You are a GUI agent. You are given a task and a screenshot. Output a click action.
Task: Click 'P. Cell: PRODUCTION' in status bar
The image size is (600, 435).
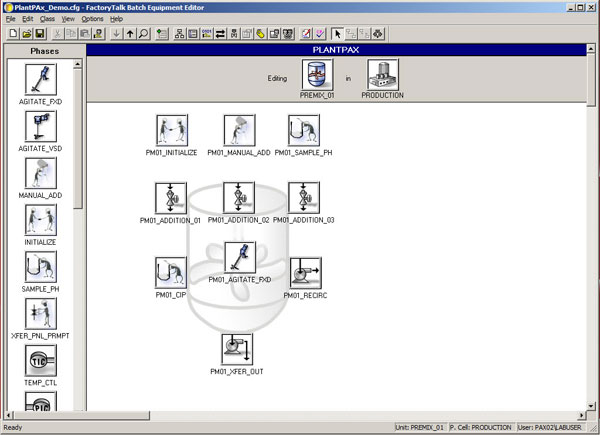click(481, 427)
